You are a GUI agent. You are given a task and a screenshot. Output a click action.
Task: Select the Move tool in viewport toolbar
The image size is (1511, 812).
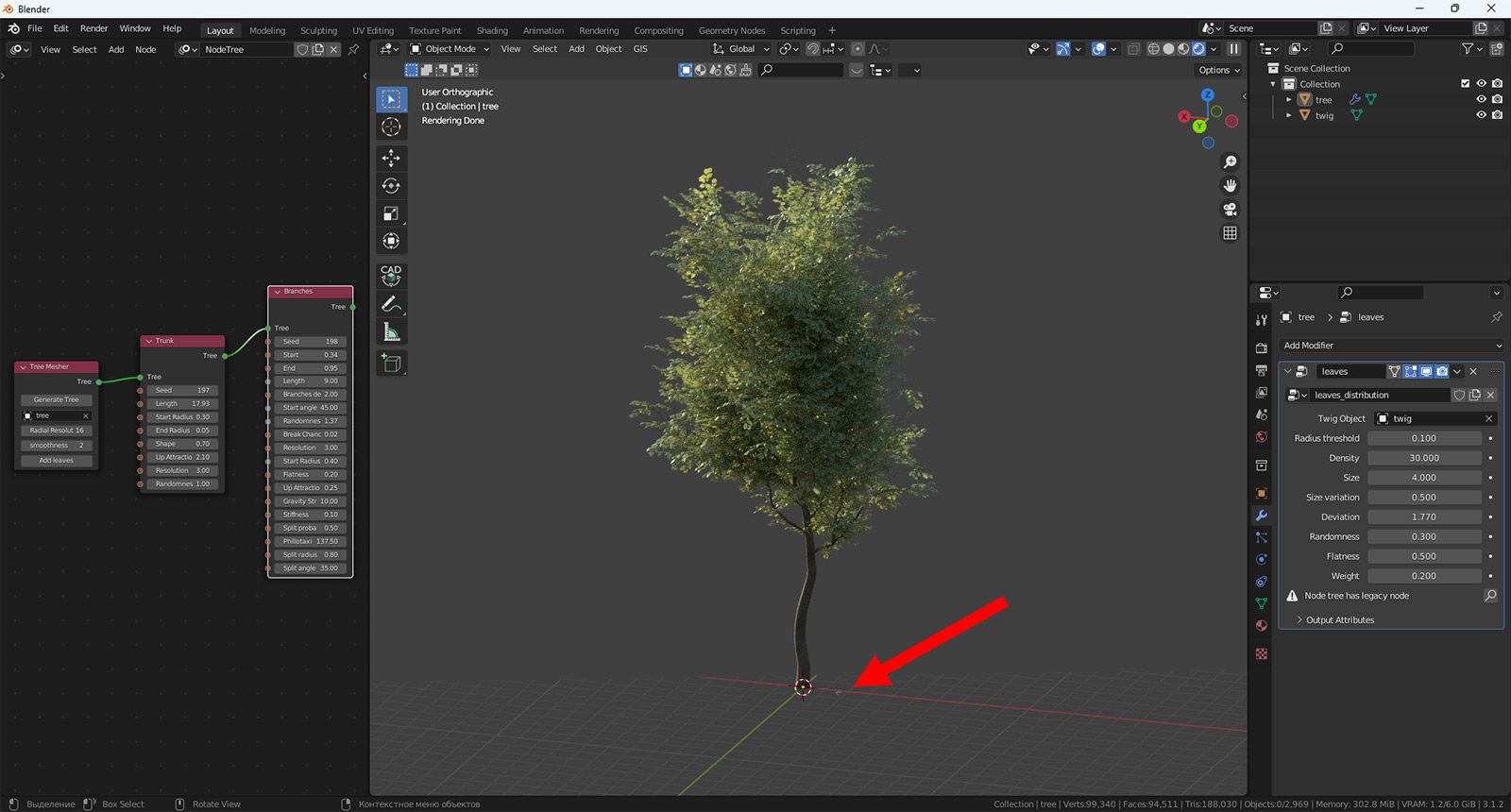click(x=391, y=158)
